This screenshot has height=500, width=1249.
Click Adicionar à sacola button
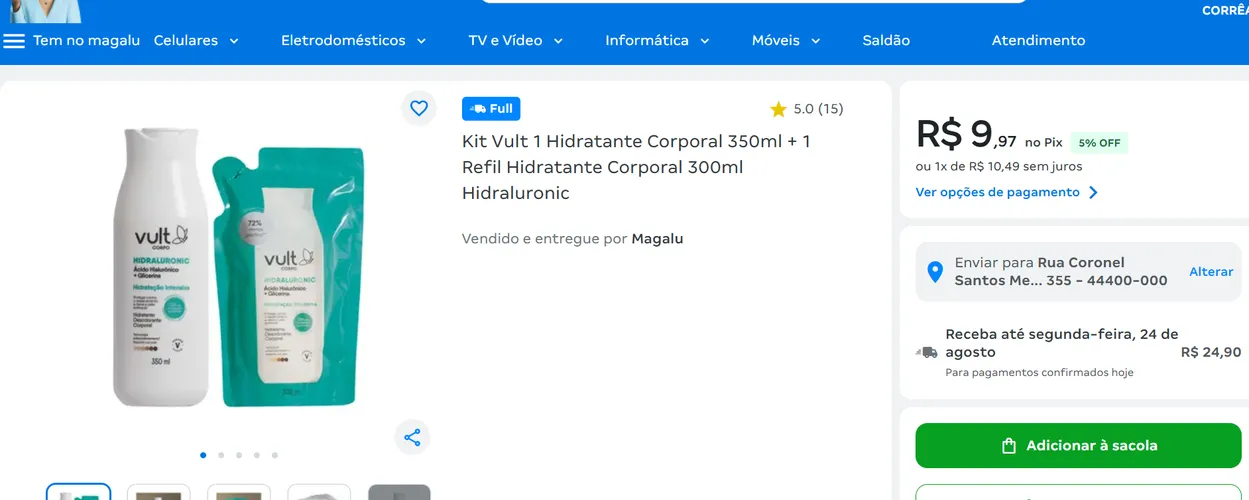pyautogui.click(x=1078, y=446)
